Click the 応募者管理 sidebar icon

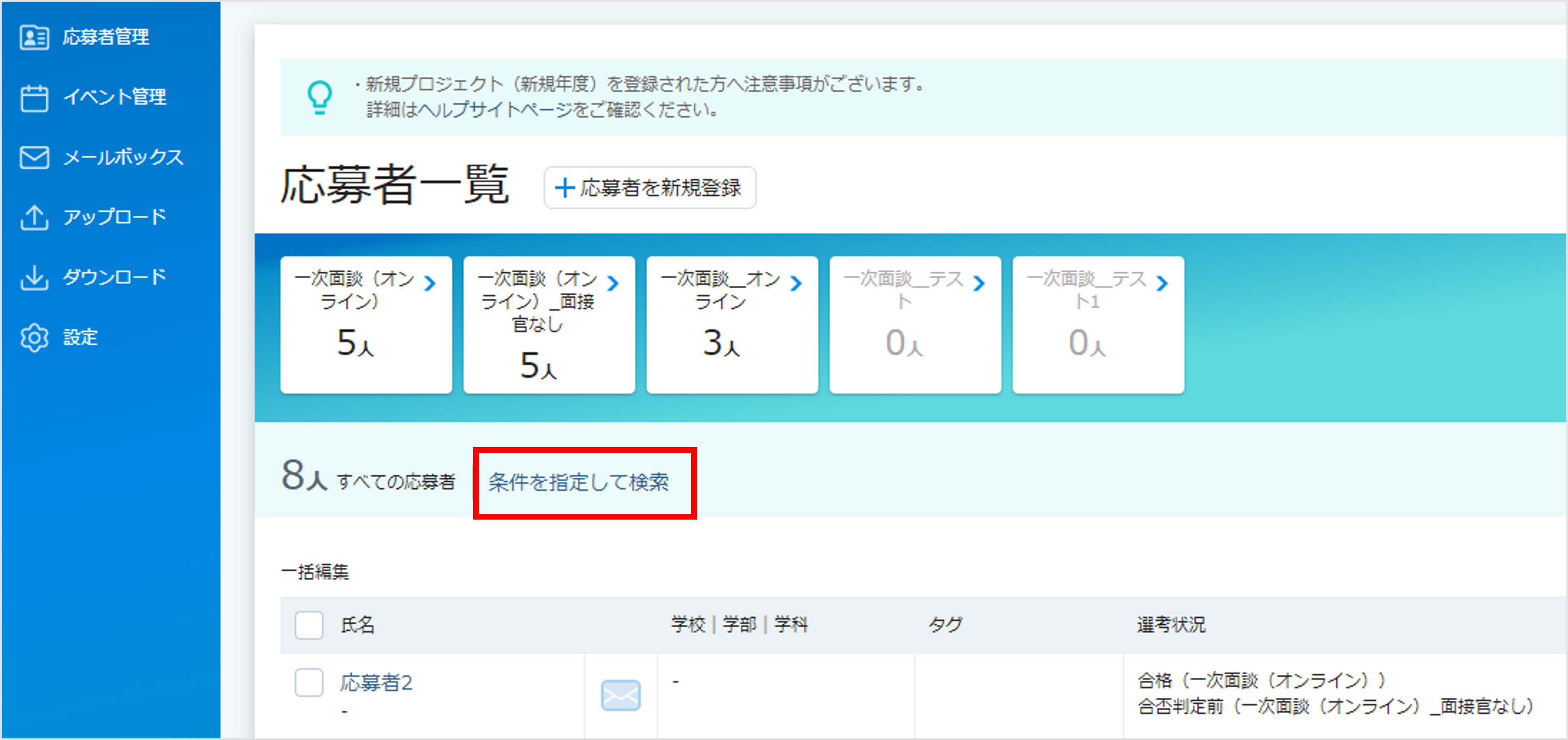click(x=34, y=37)
